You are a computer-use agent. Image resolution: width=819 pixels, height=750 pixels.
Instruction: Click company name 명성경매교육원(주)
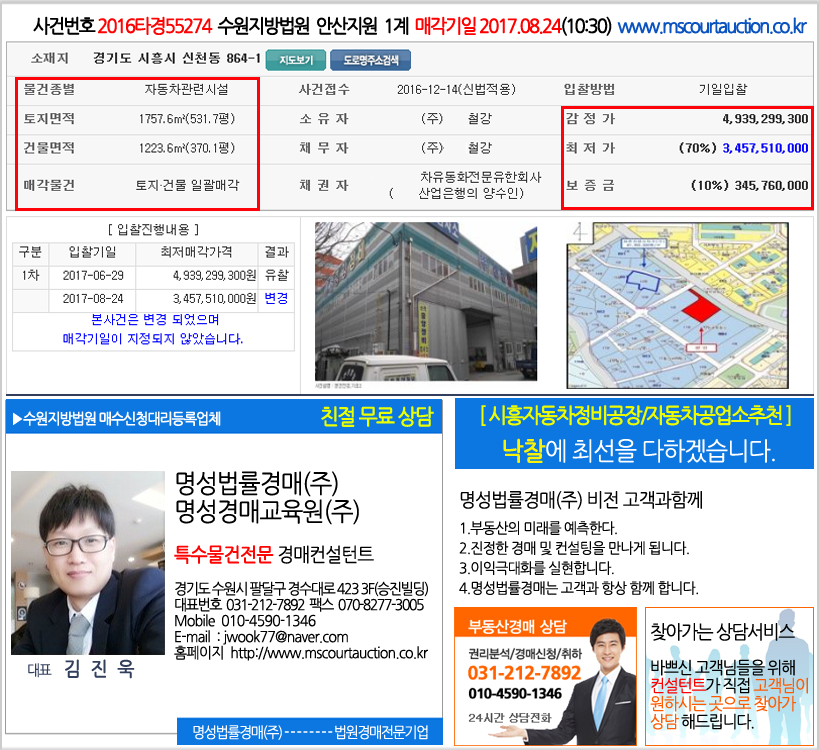267,512
